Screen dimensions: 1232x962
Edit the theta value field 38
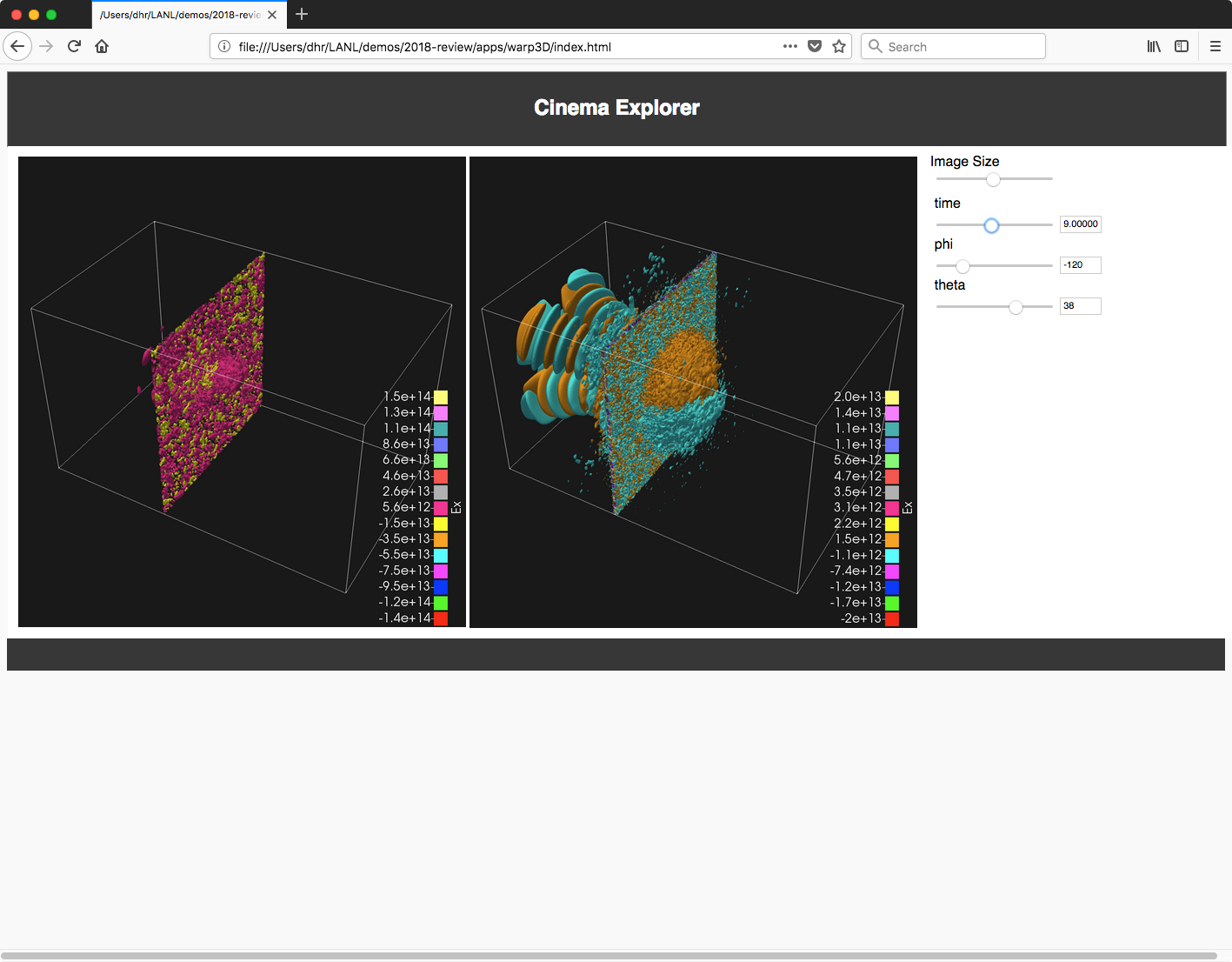click(1081, 306)
